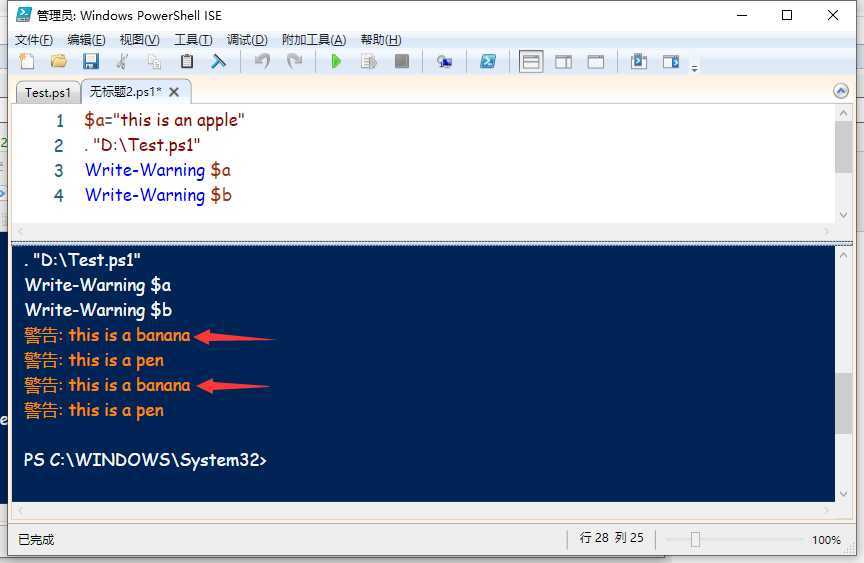This screenshot has width=864, height=563.
Task: Click line number 3 in the gutter
Action: point(58,171)
